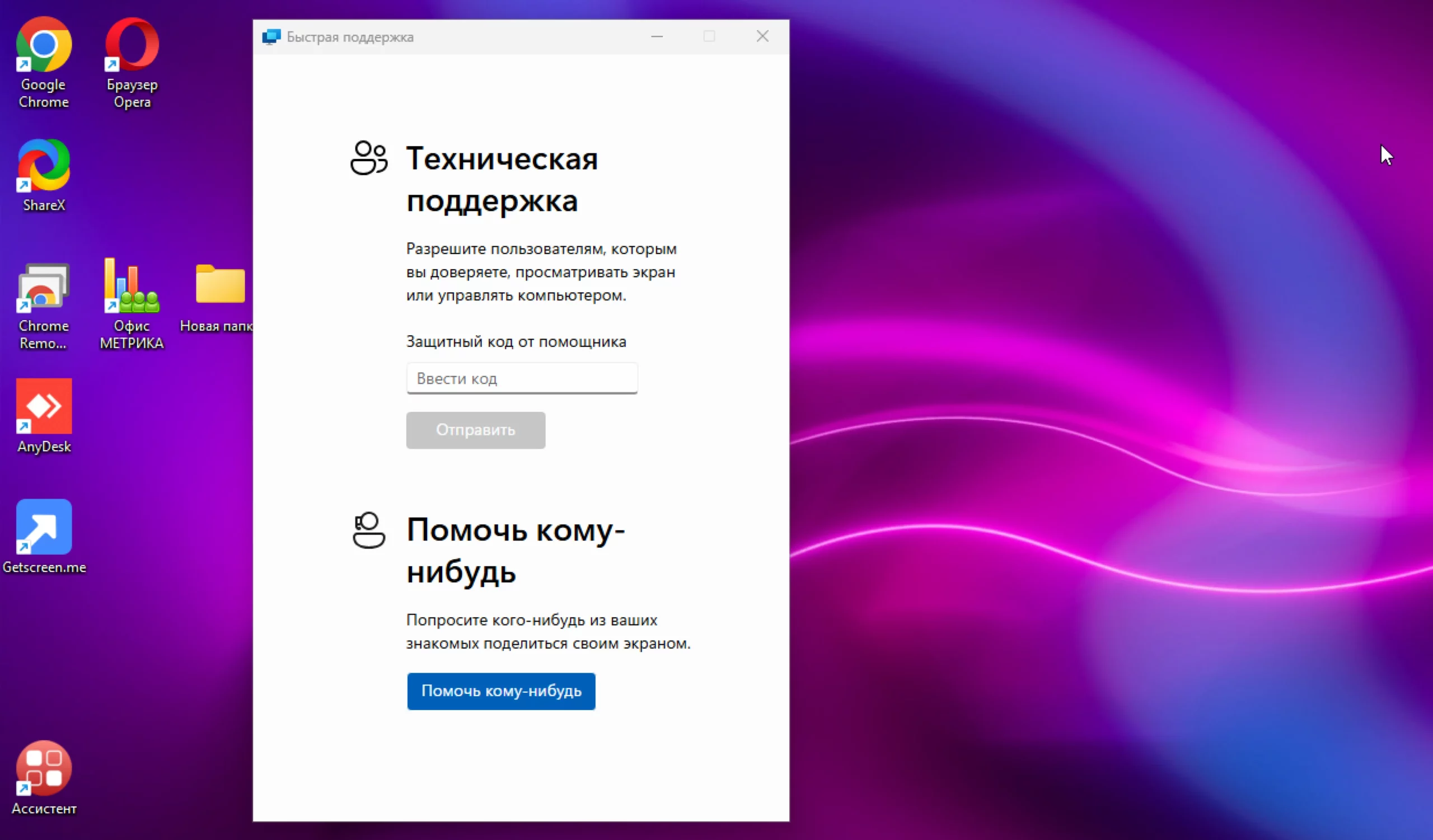Image resolution: width=1433 pixels, height=840 pixels.
Task: Click the Техническая поддержка people icon
Action: pos(368,158)
